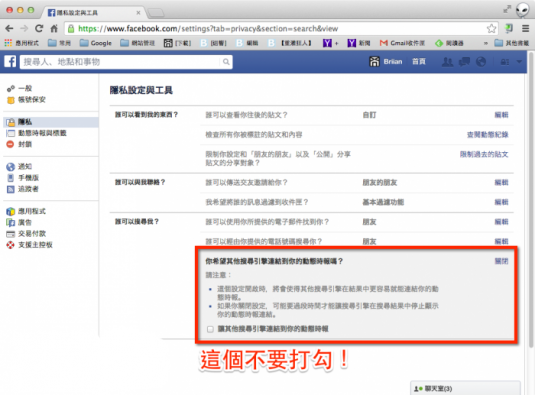Edit the inbox message filtering setting

[x=501, y=202]
